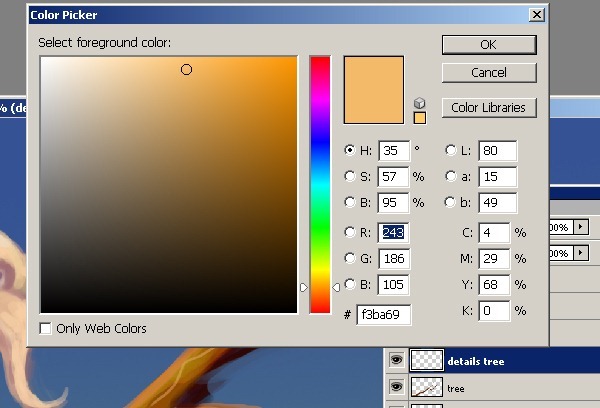The height and width of the screenshot is (408, 600).
Task: Open the layer opacity dropdown arrow
Action: pyautogui.click(x=582, y=227)
